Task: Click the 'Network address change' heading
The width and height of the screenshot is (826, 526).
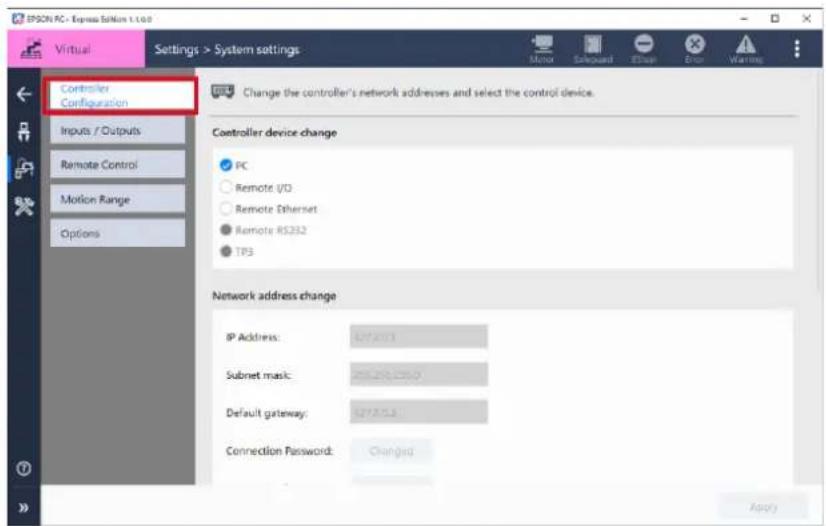Action: [274, 296]
